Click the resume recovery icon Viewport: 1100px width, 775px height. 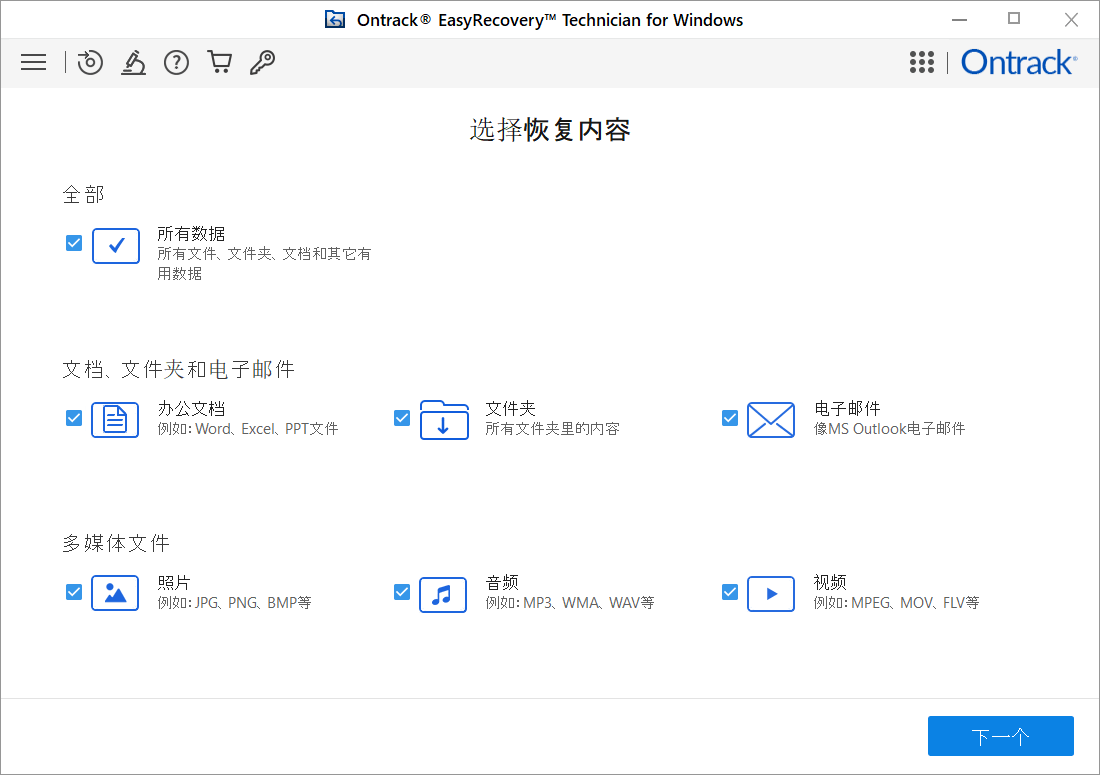[90, 62]
